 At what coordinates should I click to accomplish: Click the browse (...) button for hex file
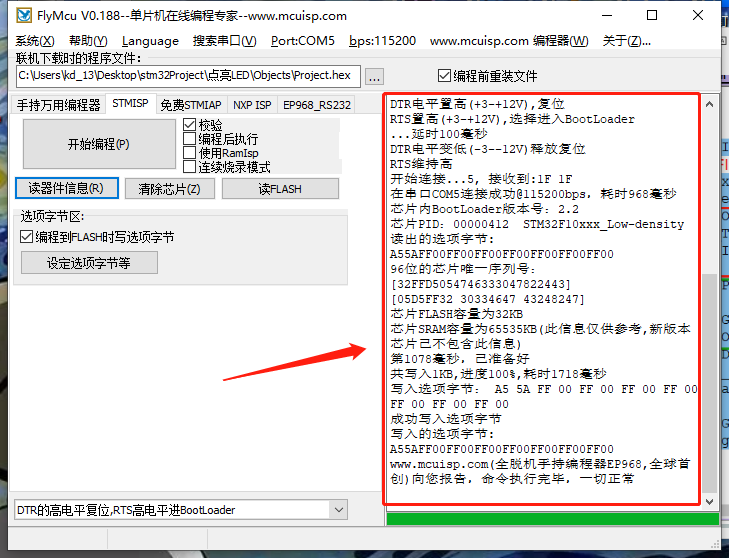[374, 76]
